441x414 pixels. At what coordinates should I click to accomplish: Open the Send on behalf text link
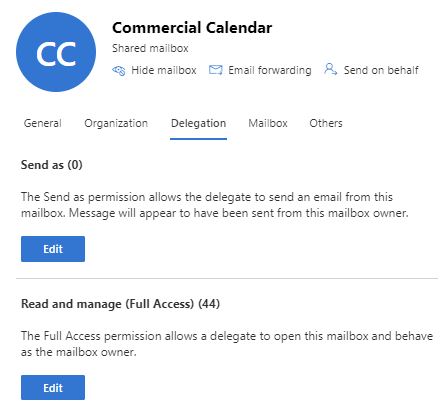pyautogui.click(x=381, y=70)
